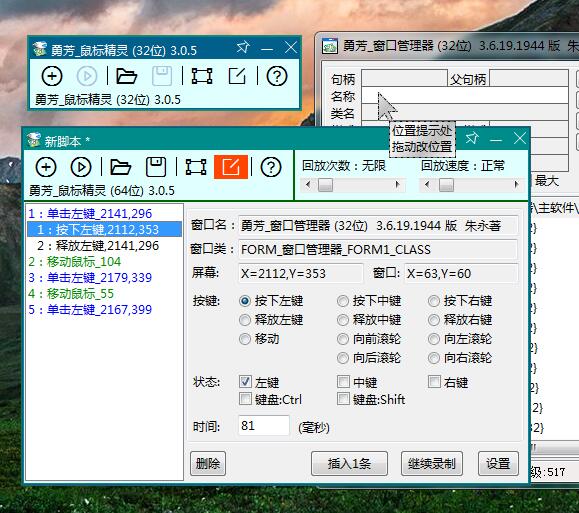This screenshot has width=579, height=513.
Task: Click the 父句柄 field in 窗口管理器
Action: pos(529,79)
